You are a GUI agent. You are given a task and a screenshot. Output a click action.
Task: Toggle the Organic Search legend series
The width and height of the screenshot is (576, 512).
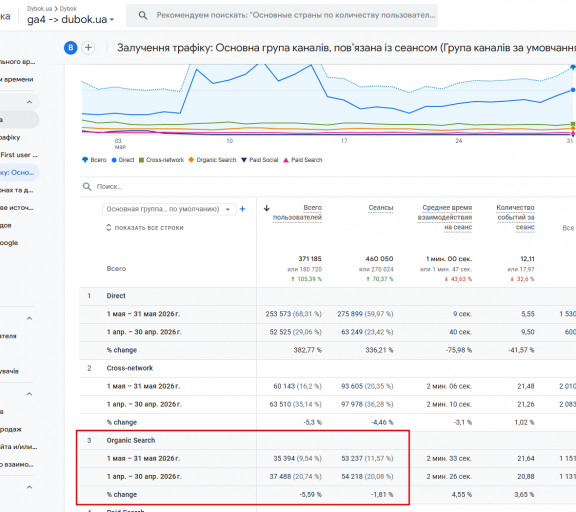(212, 160)
